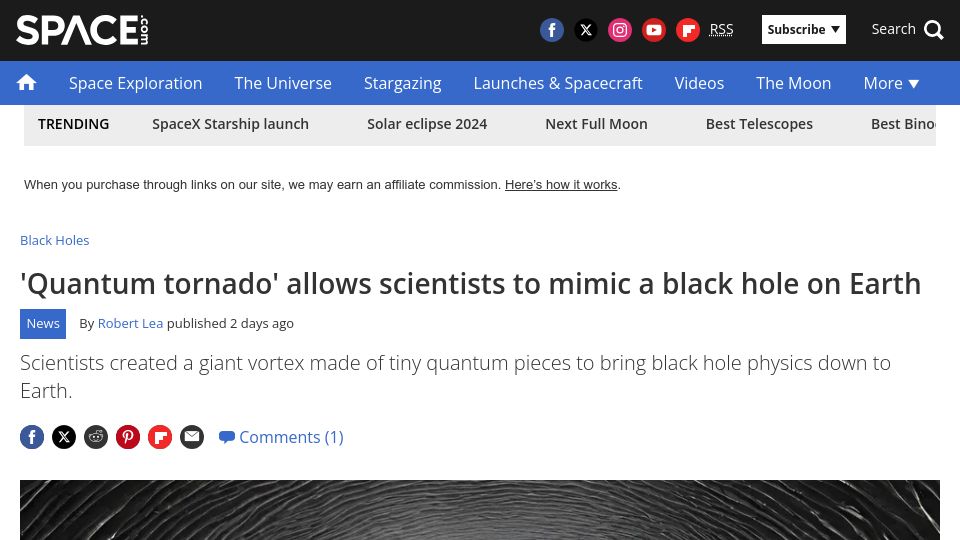Share article on Pinterest
The height and width of the screenshot is (540, 960).
pyautogui.click(x=128, y=437)
